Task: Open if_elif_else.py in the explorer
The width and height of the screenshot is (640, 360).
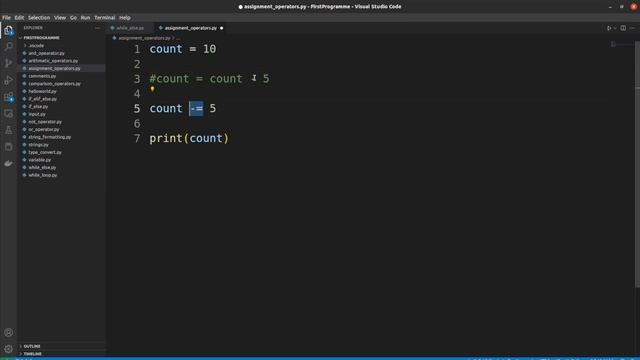Action: coord(42,99)
